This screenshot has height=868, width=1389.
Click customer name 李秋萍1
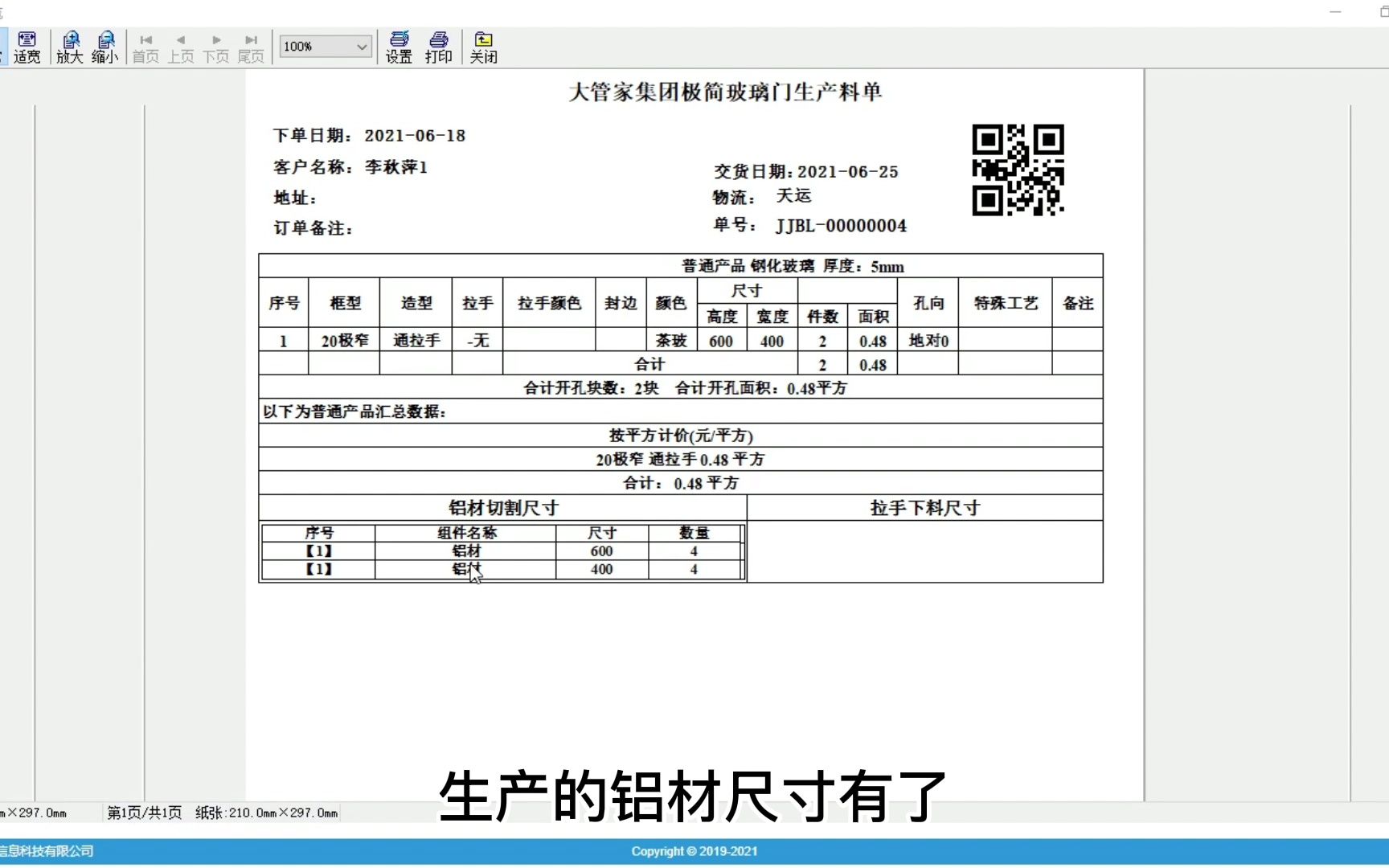tap(396, 167)
